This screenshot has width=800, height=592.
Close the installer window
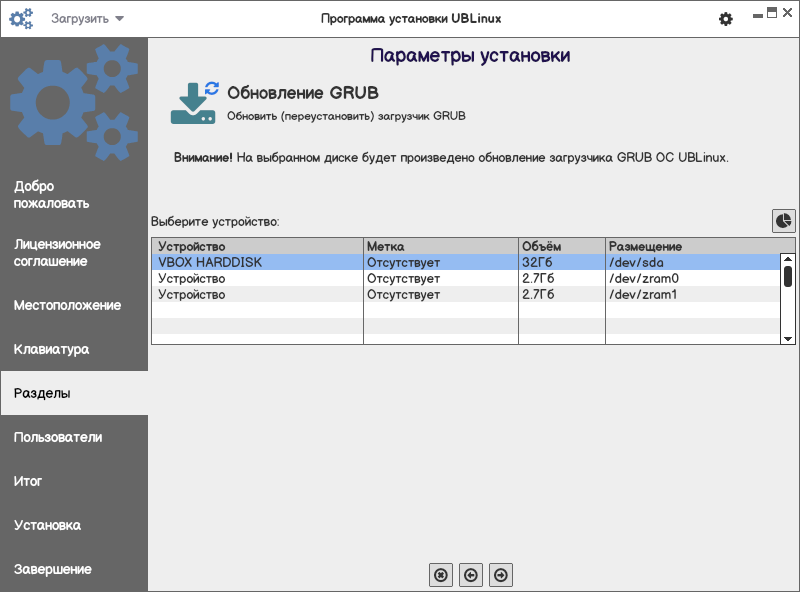click(x=787, y=13)
